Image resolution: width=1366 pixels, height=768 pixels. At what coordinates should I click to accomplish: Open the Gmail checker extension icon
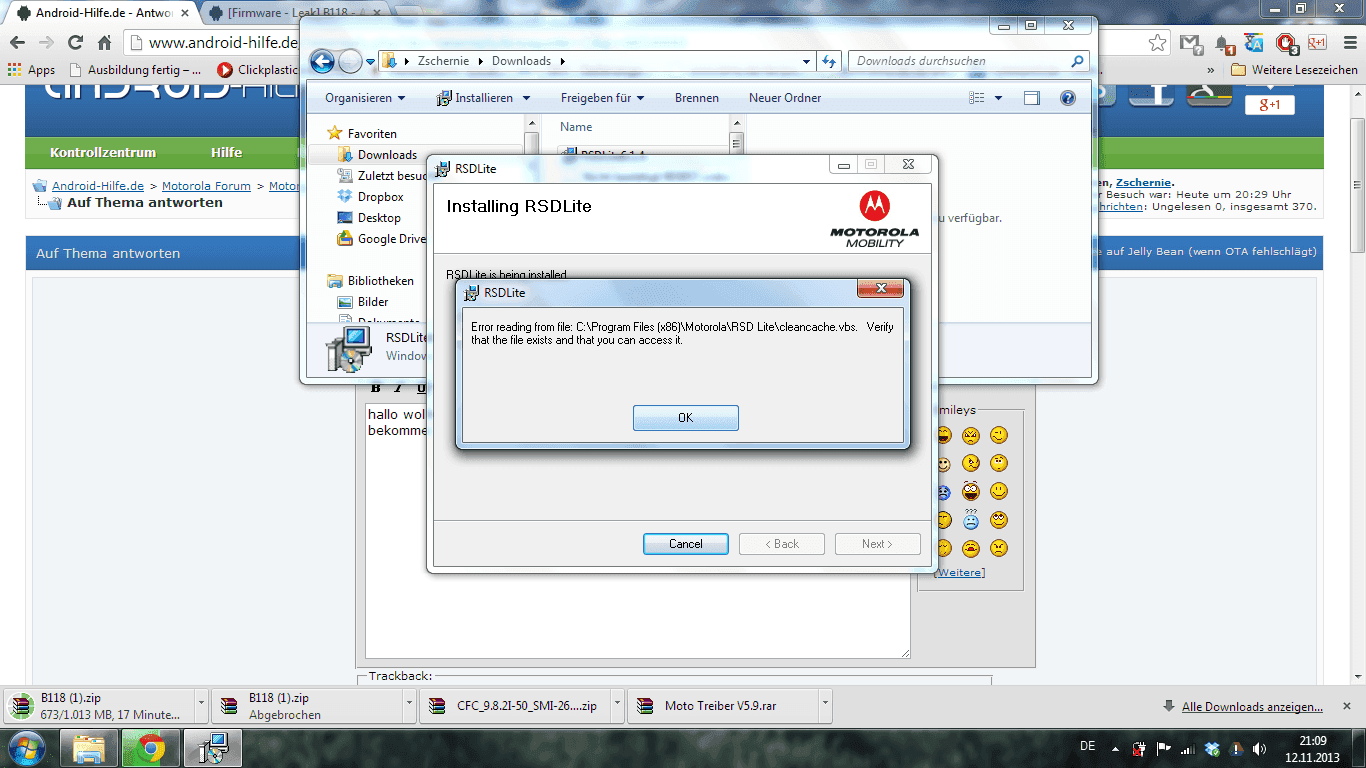pyautogui.click(x=1190, y=43)
